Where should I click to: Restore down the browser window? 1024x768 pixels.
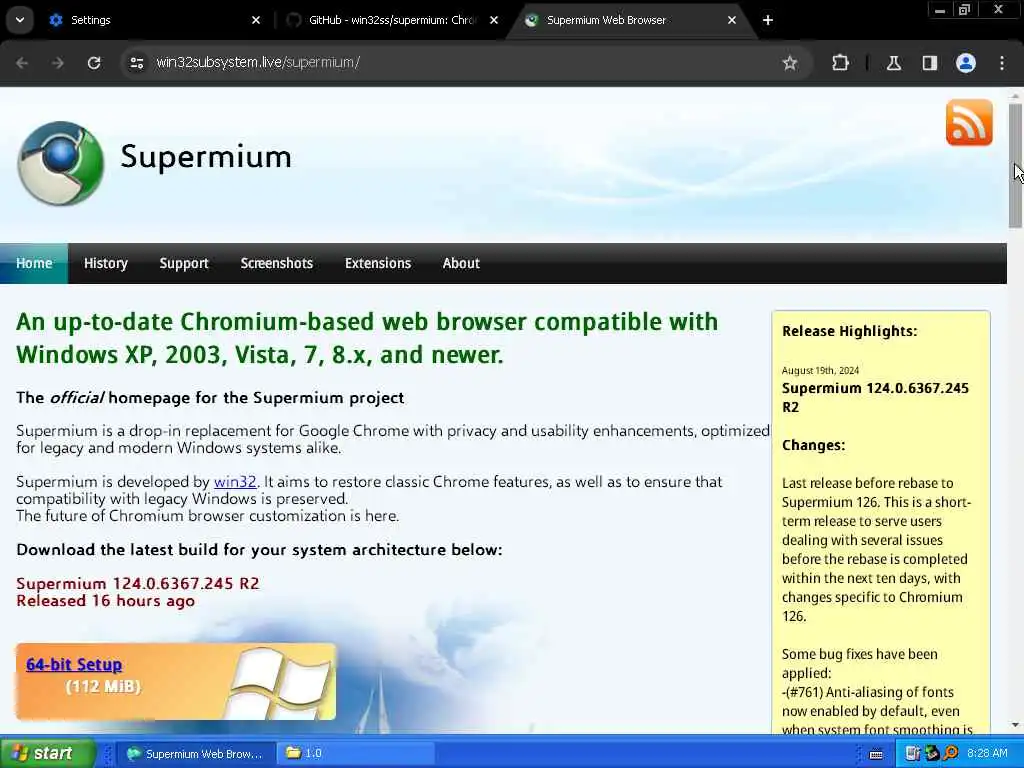click(x=965, y=10)
